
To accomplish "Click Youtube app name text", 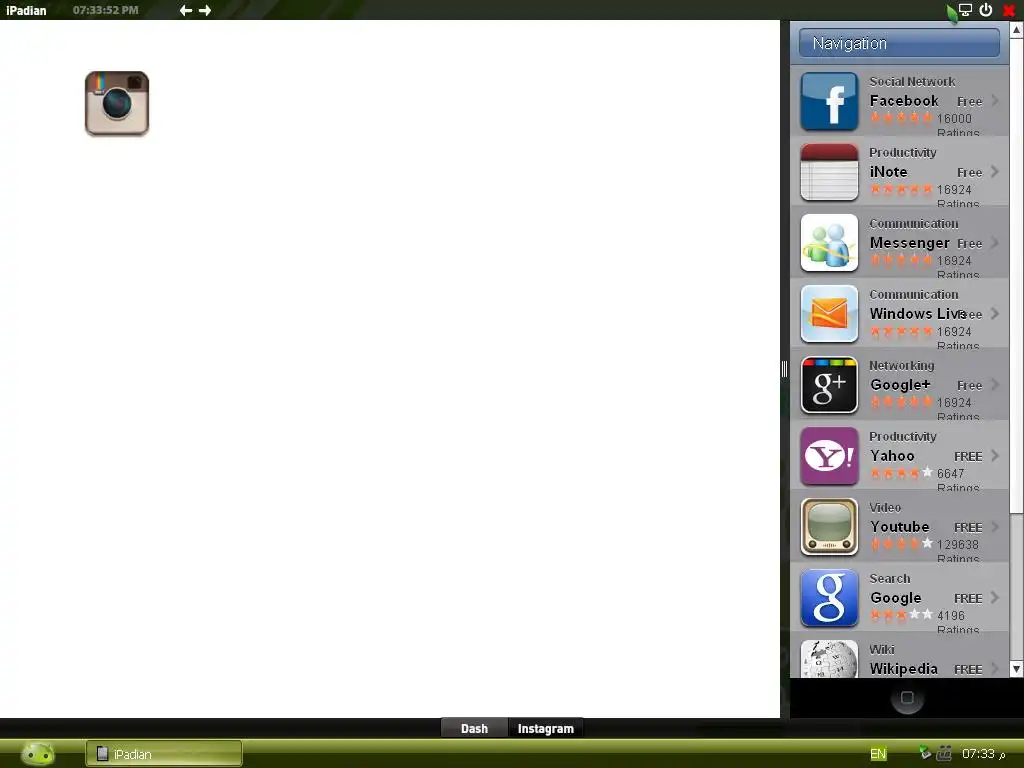I will [899, 526].
